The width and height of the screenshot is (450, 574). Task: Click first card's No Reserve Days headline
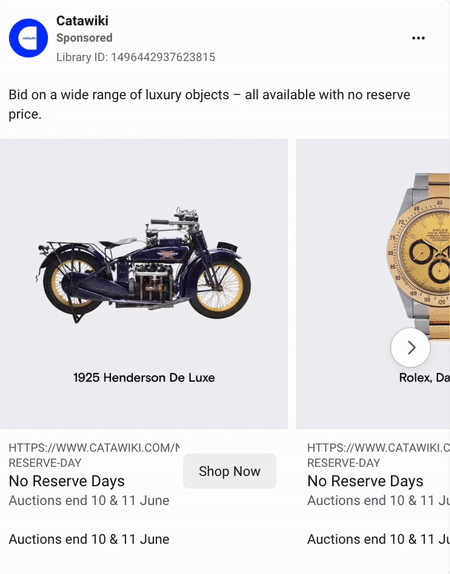coord(67,481)
